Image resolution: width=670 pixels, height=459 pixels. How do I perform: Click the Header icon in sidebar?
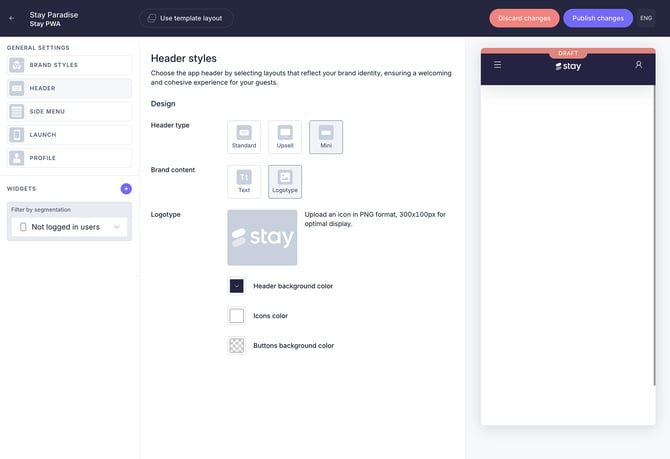tap(17, 88)
